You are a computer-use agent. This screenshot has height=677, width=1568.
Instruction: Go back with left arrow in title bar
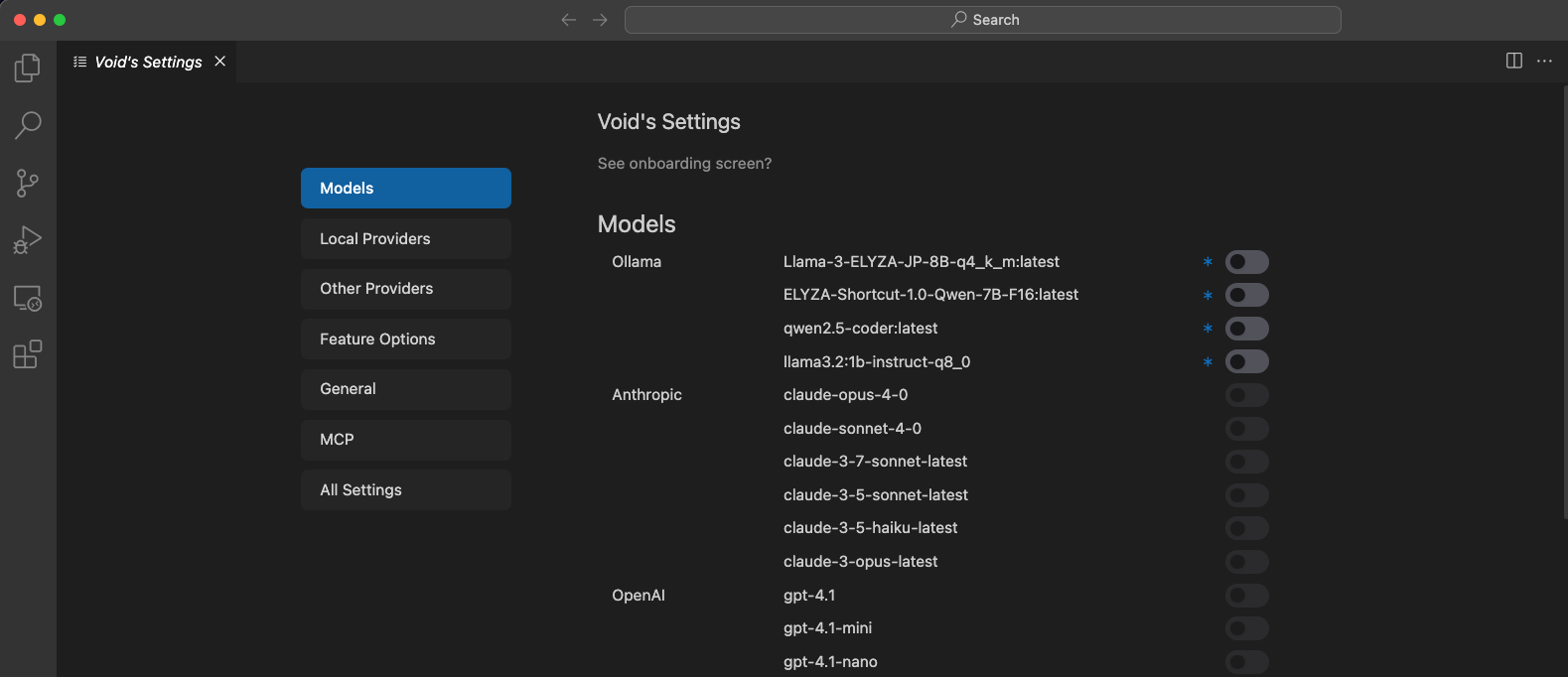(568, 20)
